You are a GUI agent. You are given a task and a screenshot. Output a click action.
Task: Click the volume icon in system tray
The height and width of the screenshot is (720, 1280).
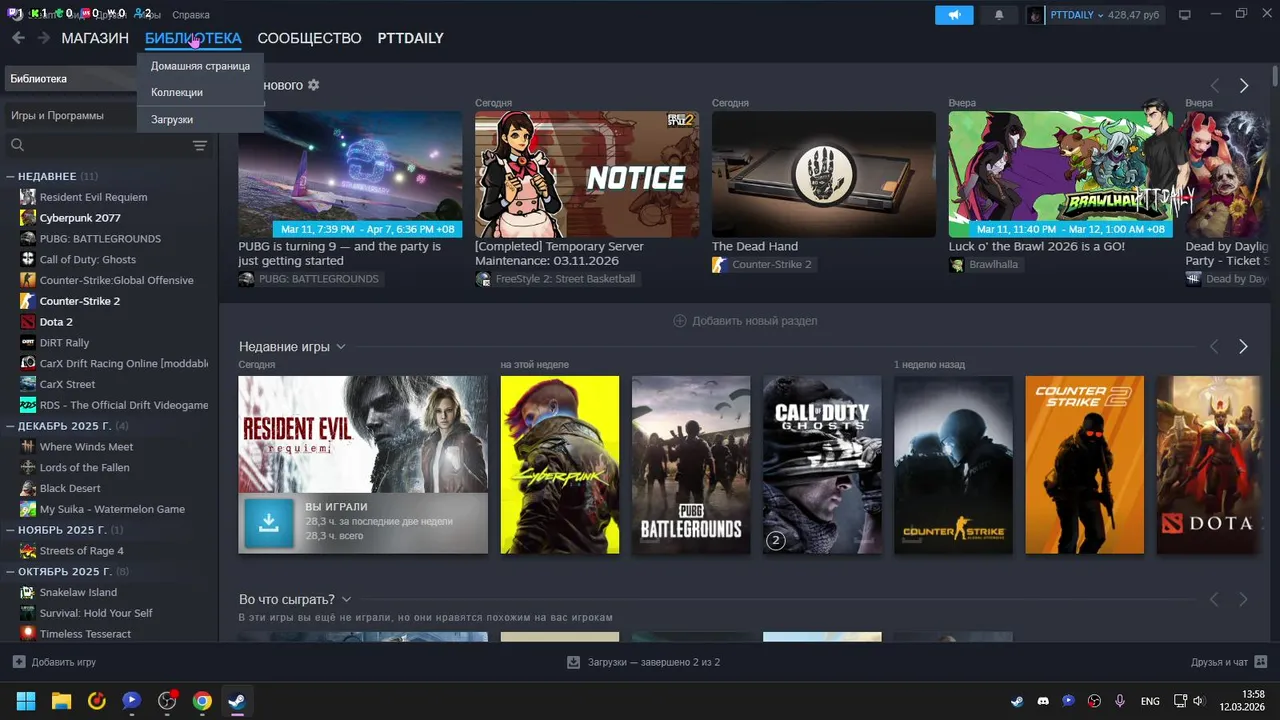coord(1199,701)
